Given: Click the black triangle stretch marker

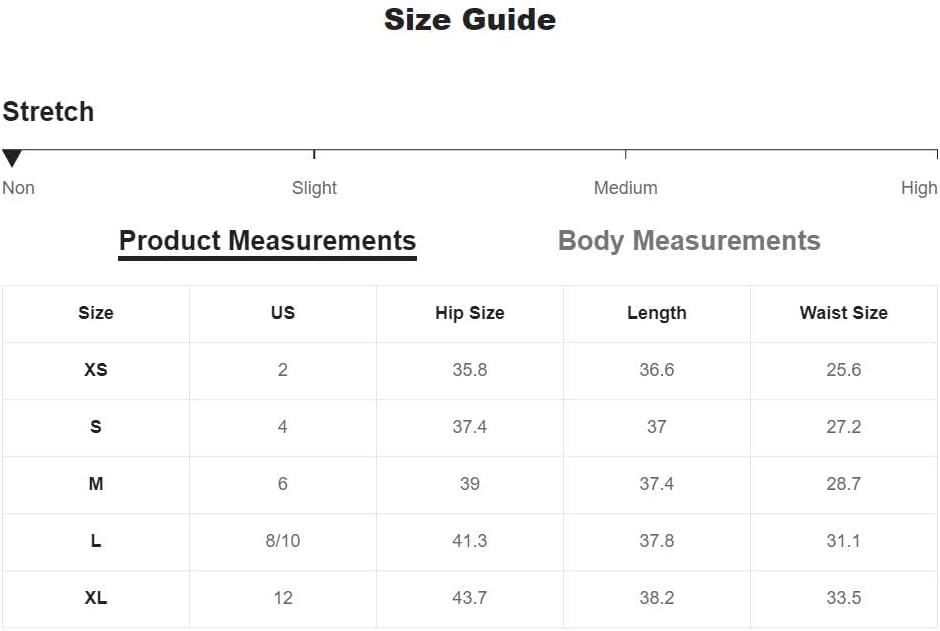Looking at the screenshot, I should pyautogui.click(x=12, y=159).
